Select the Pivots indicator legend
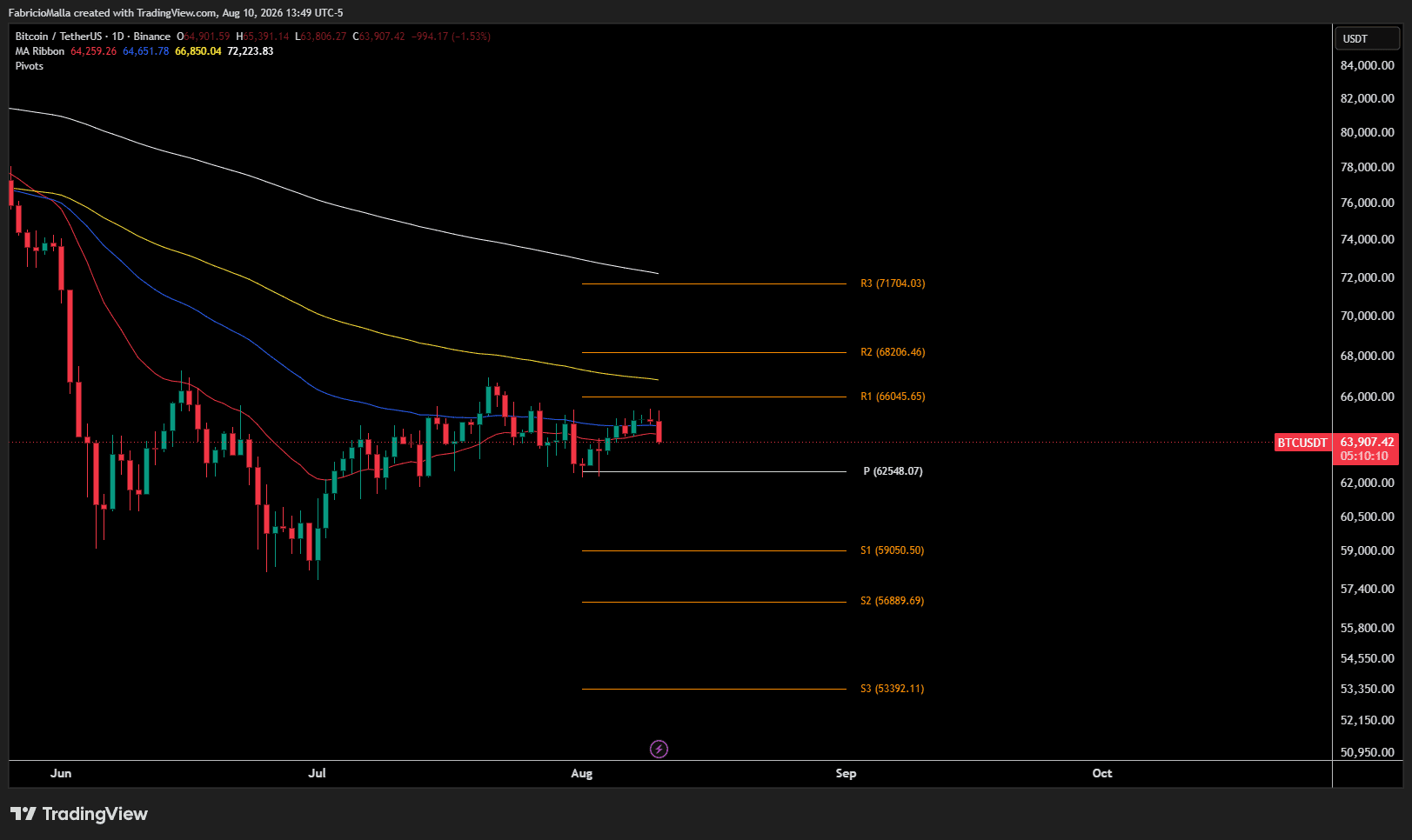Image resolution: width=1412 pixels, height=840 pixels. pyautogui.click(x=30, y=66)
